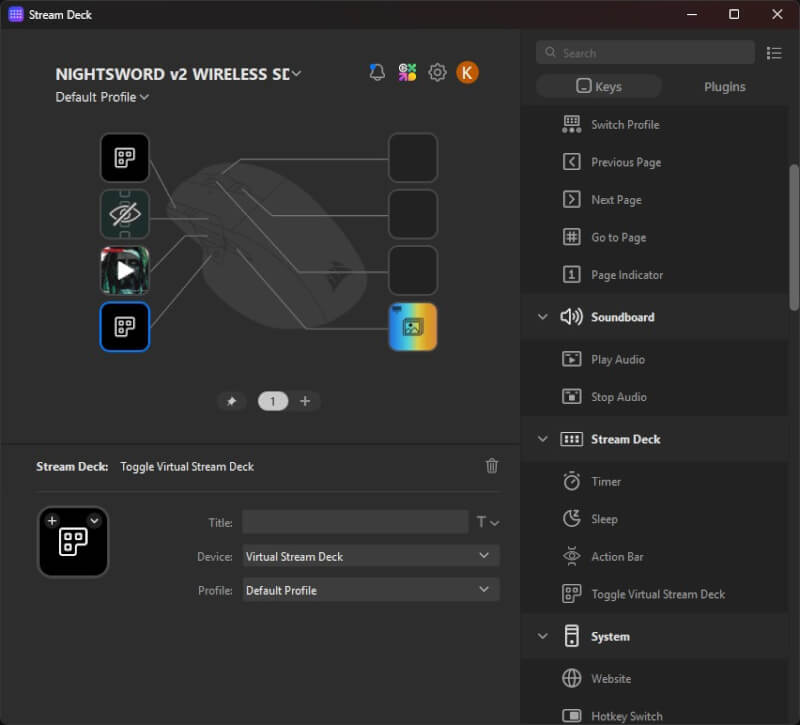Click the large key icon preview
Image resolution: width=800 pixels, height=725 pixels.
click(73, 542)
